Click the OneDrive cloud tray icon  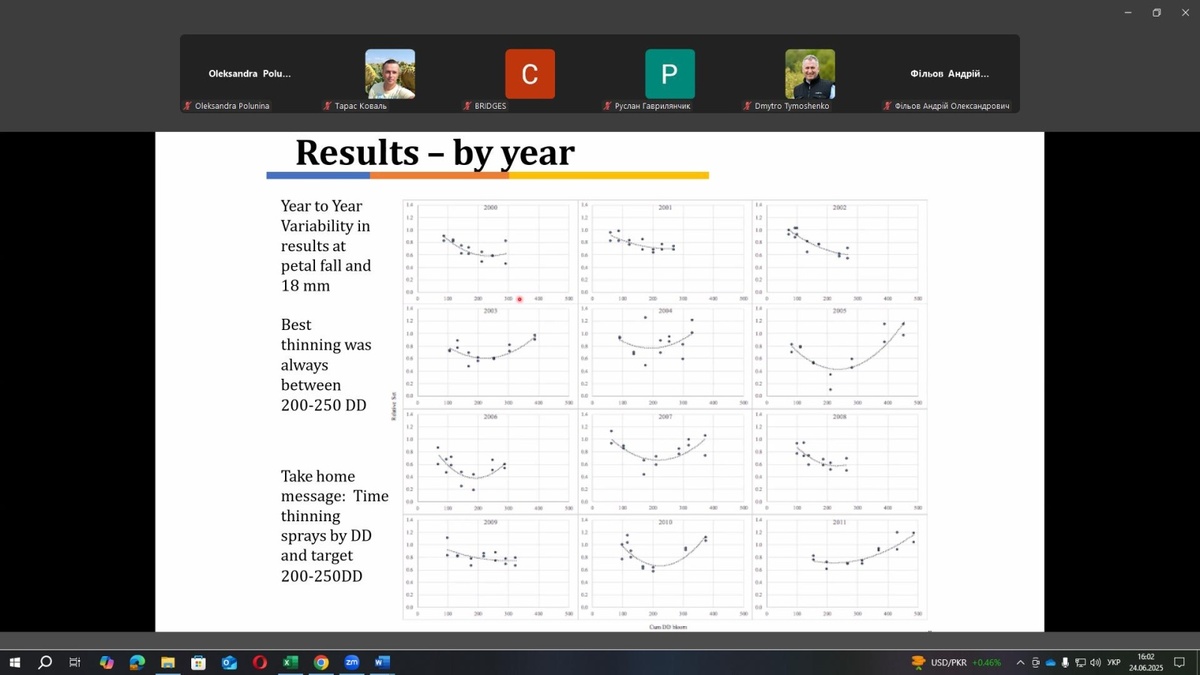pos(1050,662)
